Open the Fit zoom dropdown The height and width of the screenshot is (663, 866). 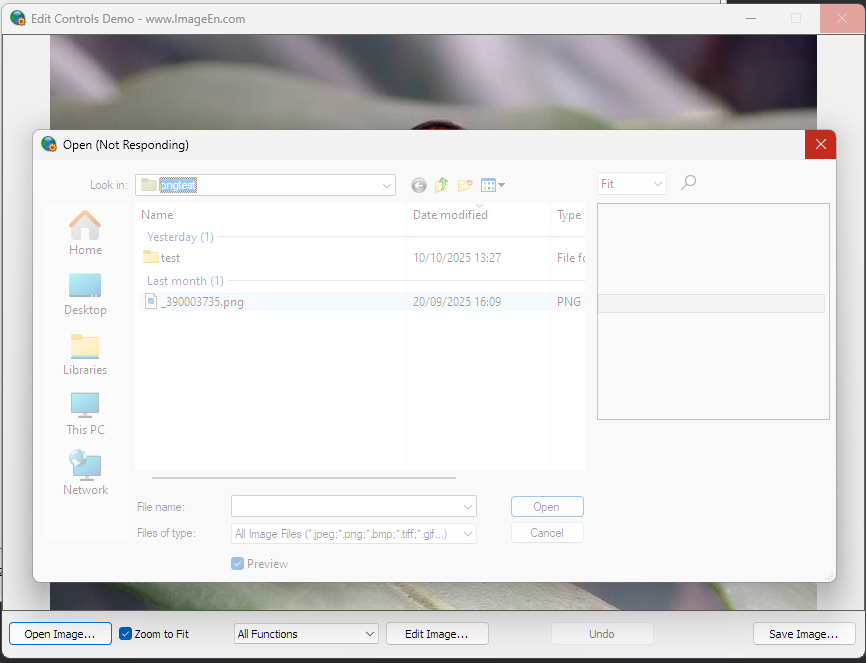point(657,184)
